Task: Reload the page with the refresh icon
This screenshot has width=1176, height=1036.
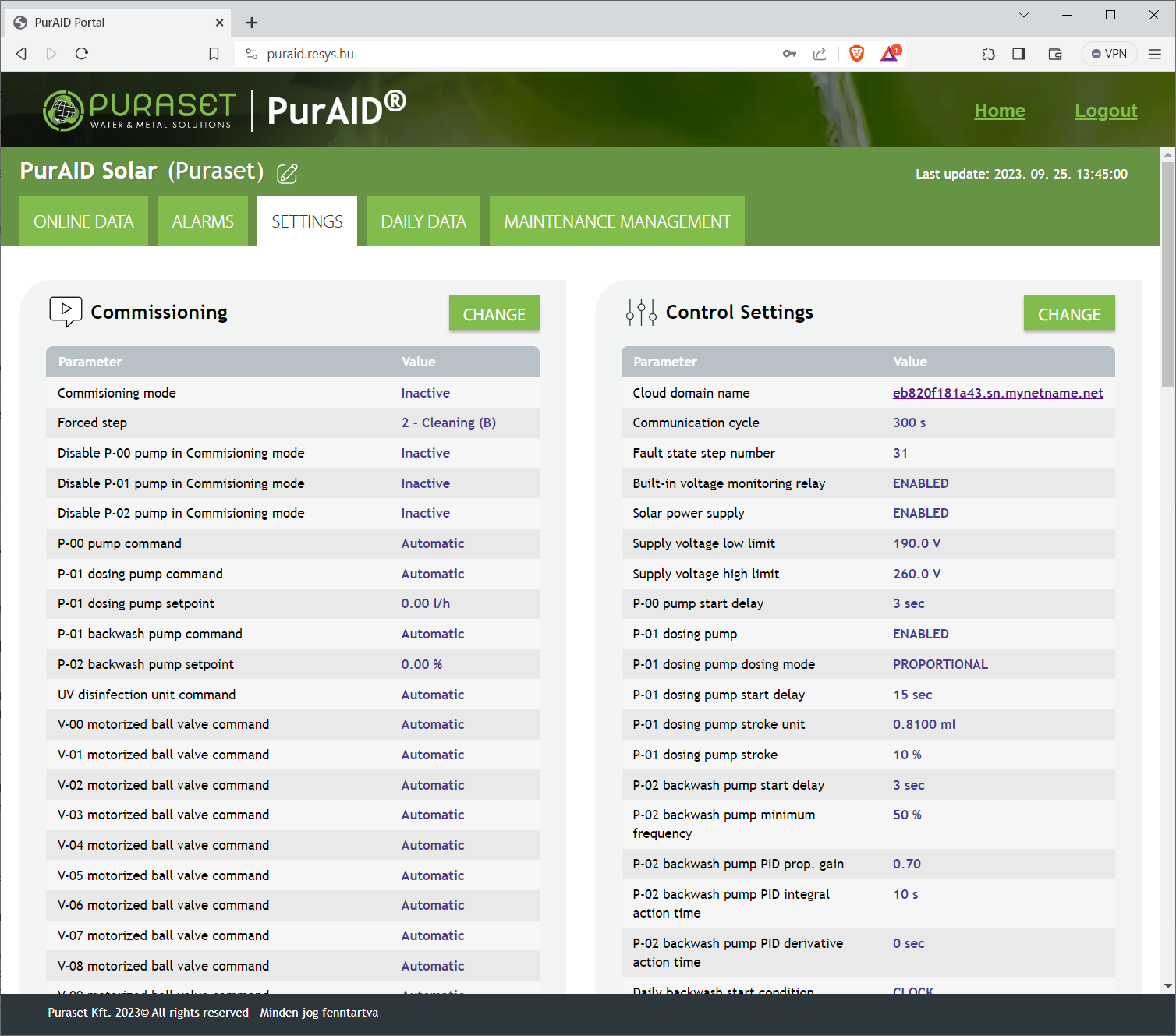Action: coord(82,54)
